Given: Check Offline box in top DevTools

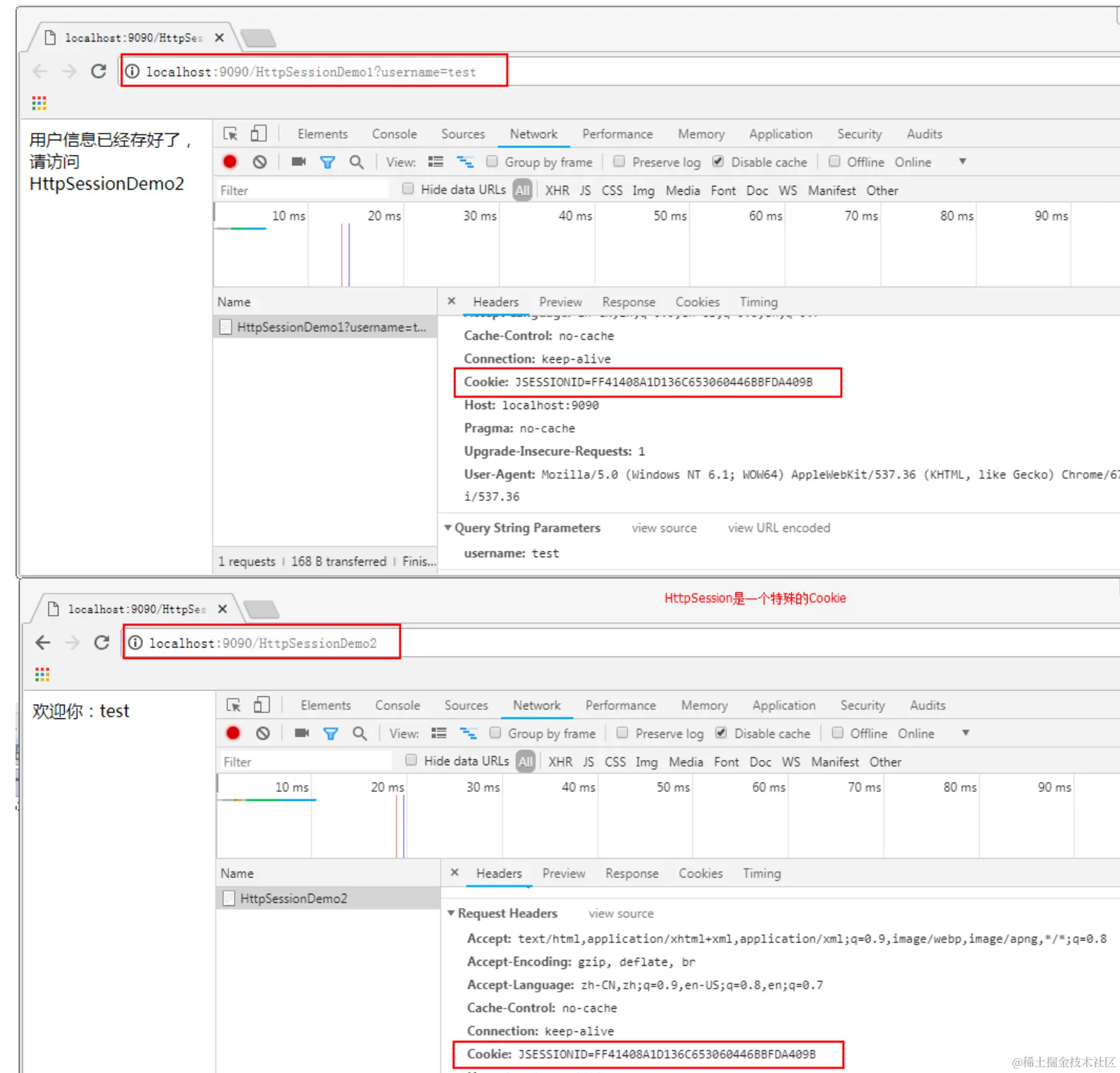Looking at the screenshot, I should point(835,161).
